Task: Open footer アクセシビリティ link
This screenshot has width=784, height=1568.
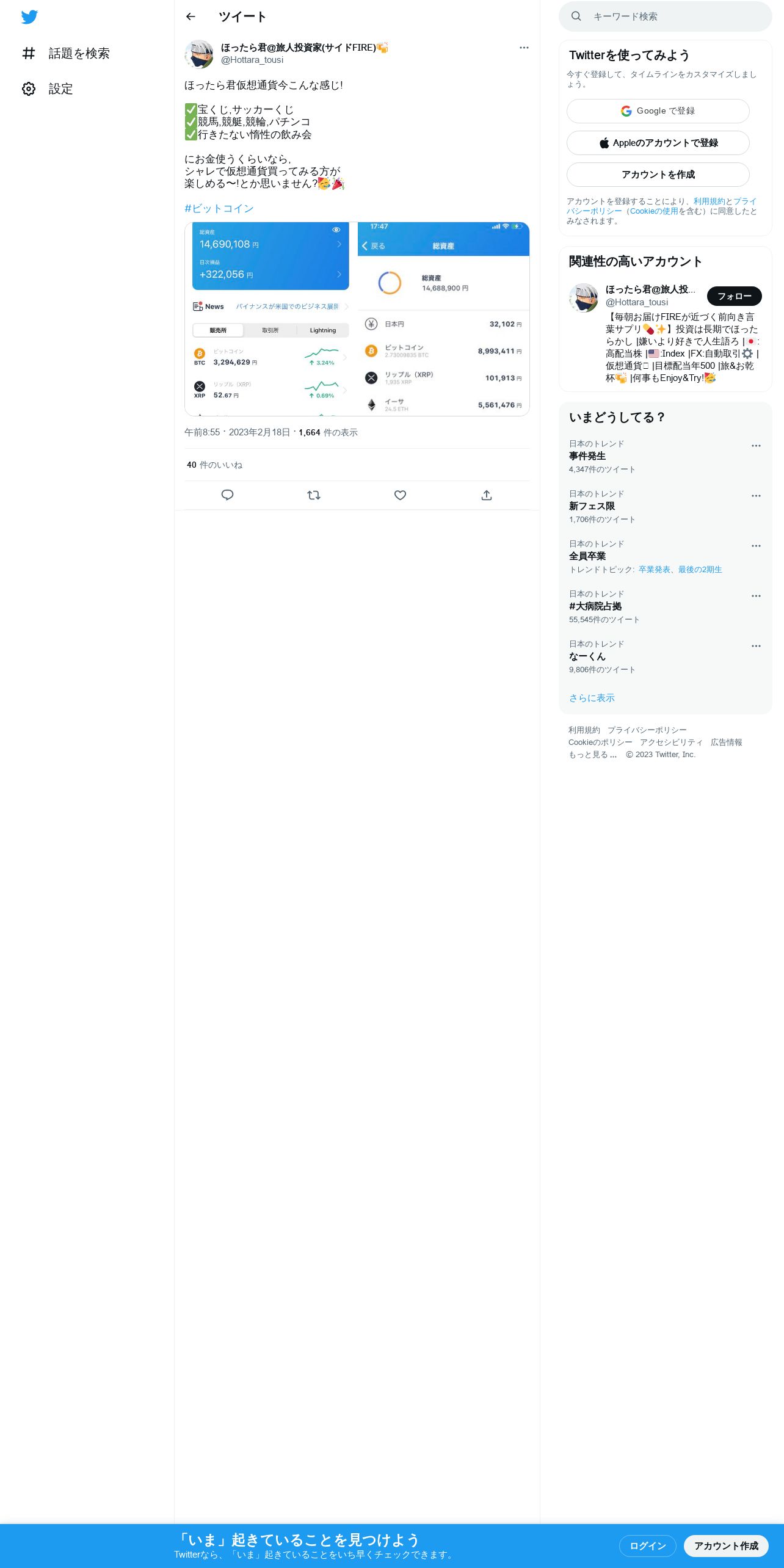Action: 672,742
